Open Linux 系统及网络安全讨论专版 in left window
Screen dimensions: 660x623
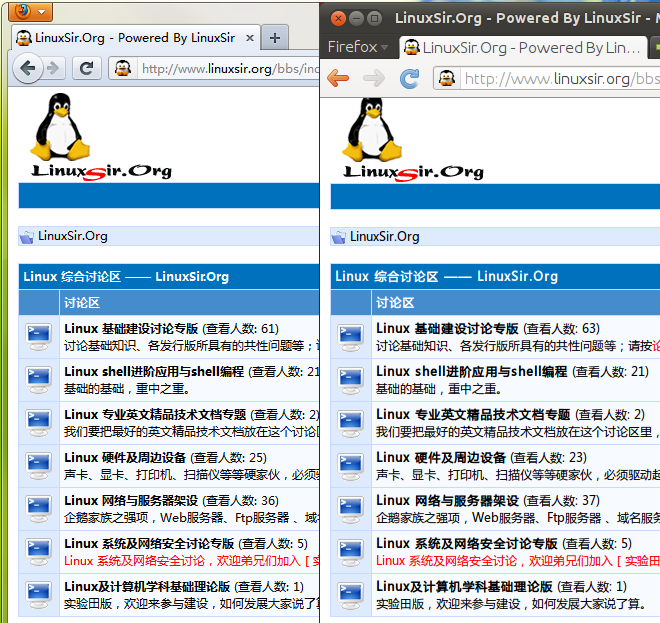click(149, 543)
